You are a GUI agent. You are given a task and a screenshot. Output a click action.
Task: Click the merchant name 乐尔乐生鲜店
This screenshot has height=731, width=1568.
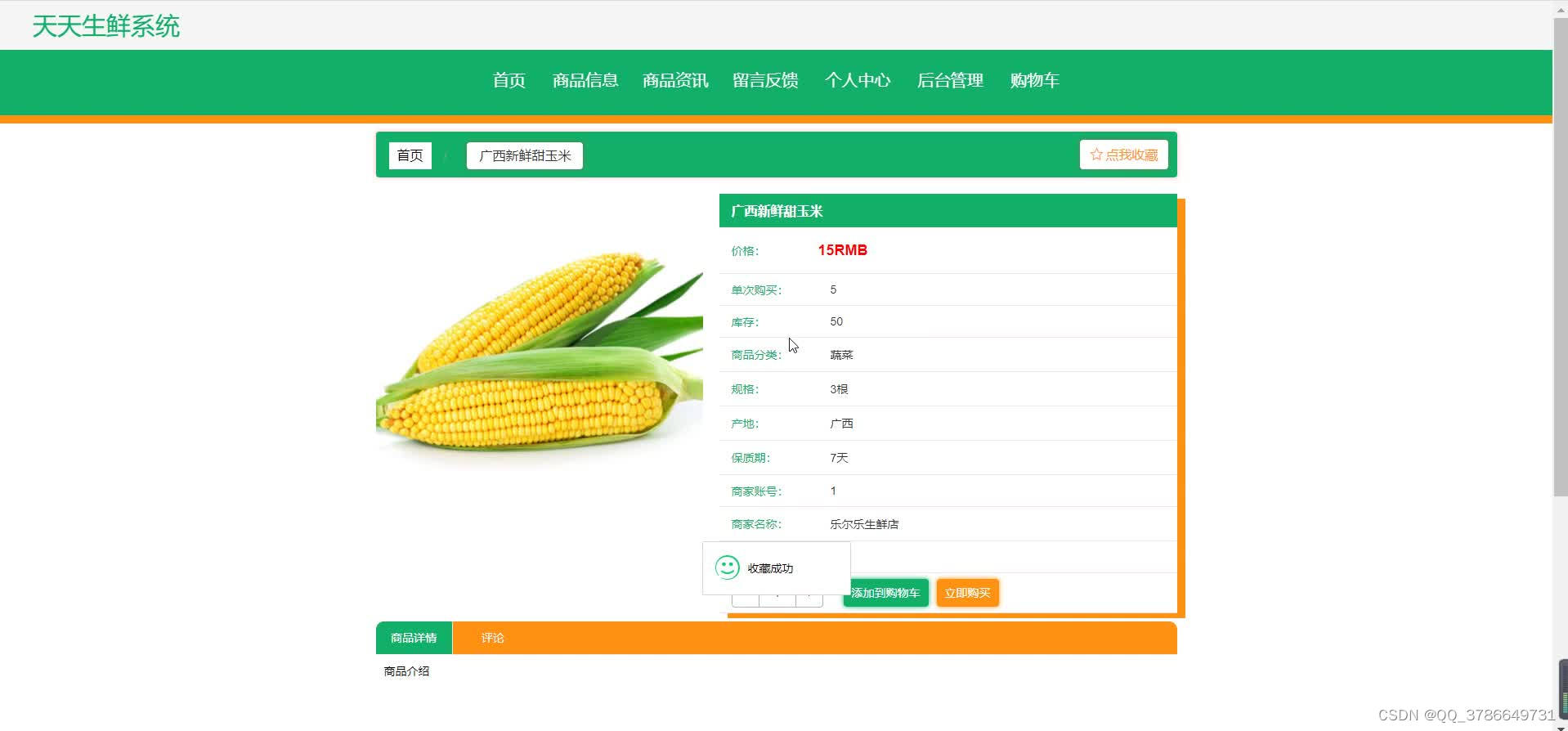[x=864, y=524]
